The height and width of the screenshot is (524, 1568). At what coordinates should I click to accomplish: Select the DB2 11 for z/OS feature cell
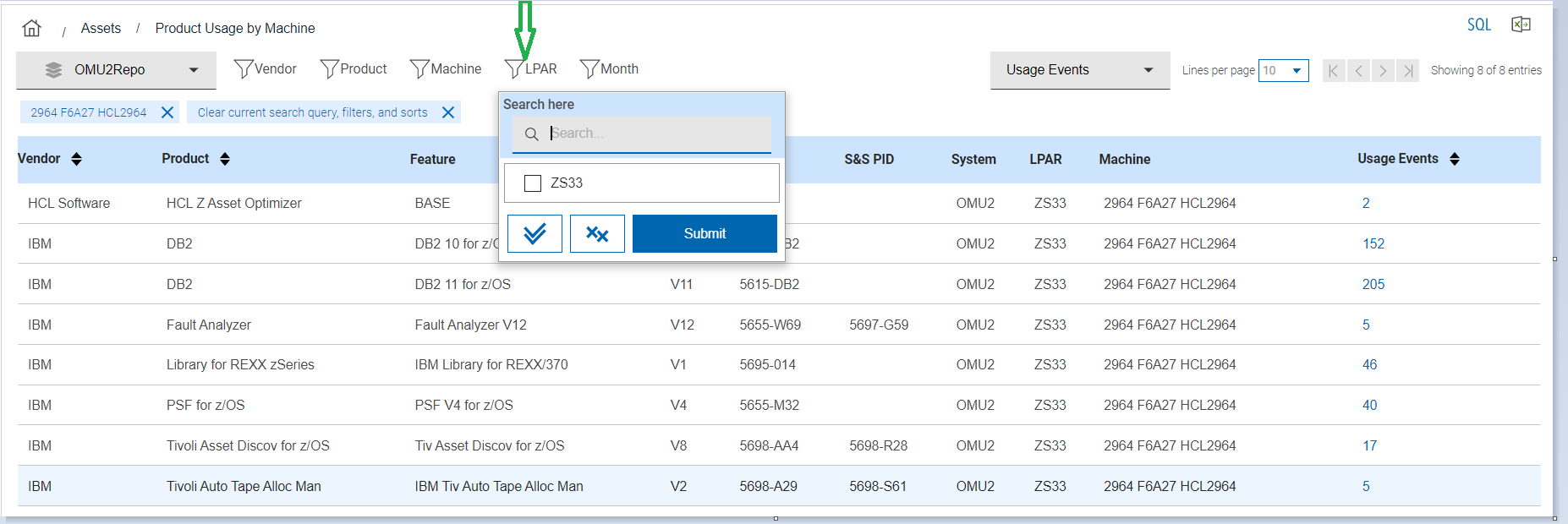[463, 284]
